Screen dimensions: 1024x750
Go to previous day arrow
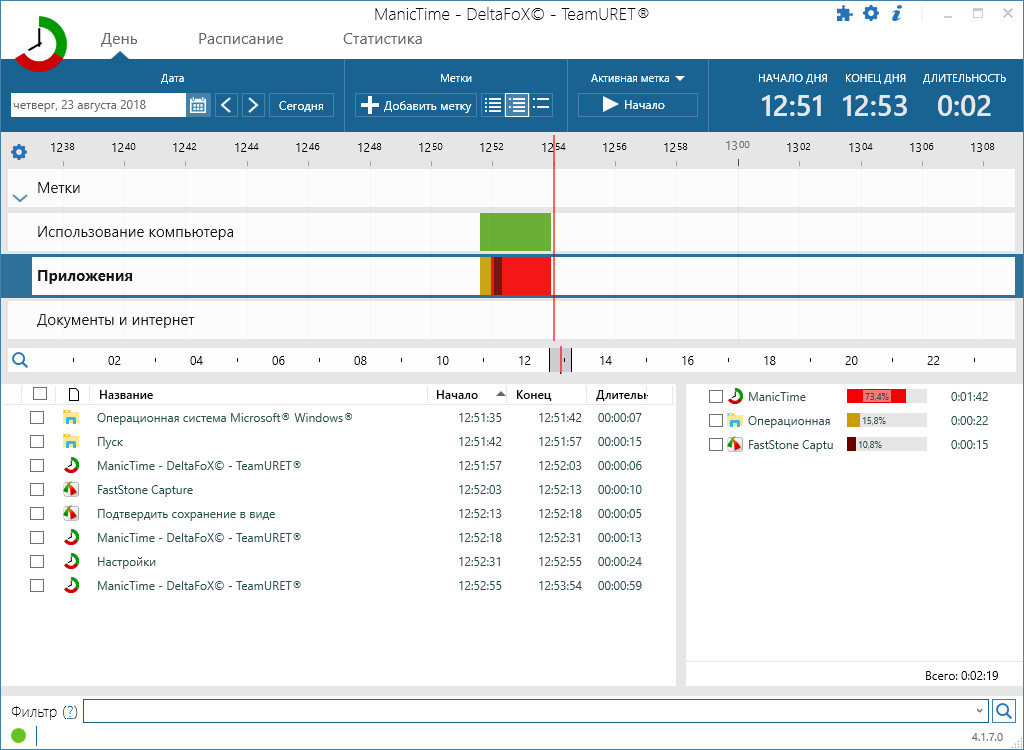coord(227,105)
